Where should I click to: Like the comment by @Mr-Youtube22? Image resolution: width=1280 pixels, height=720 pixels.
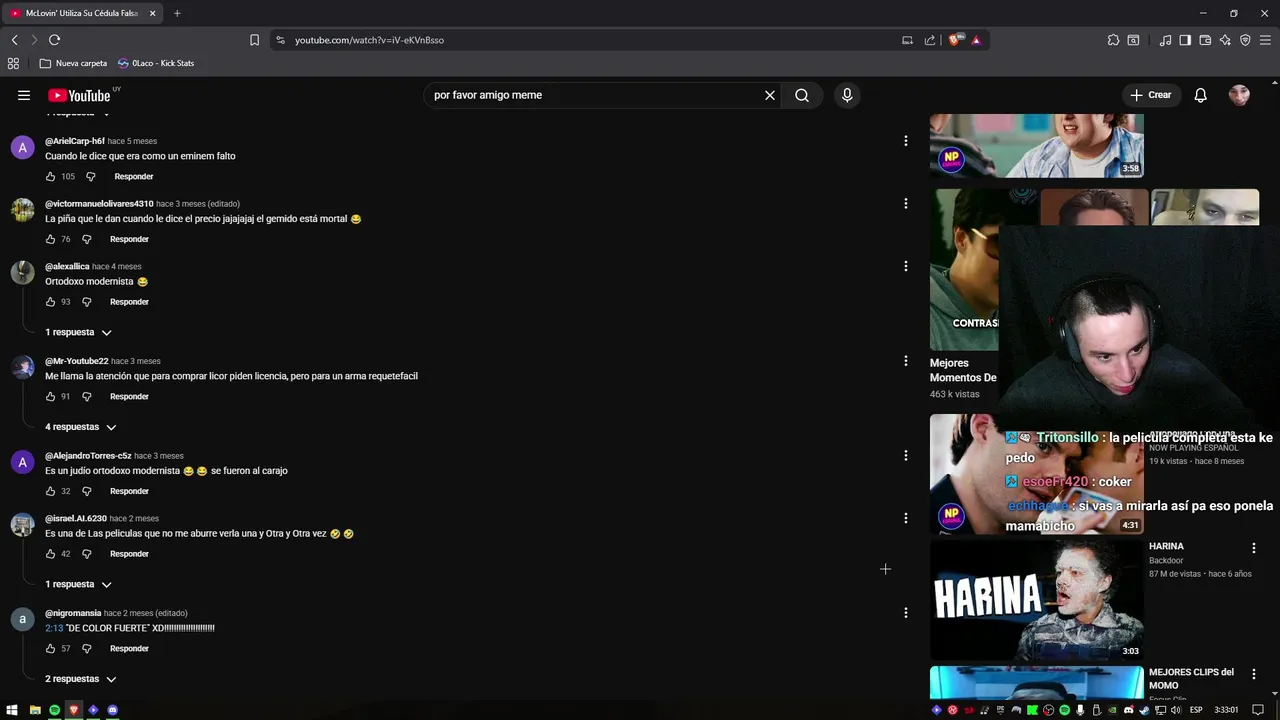point(50,397)
